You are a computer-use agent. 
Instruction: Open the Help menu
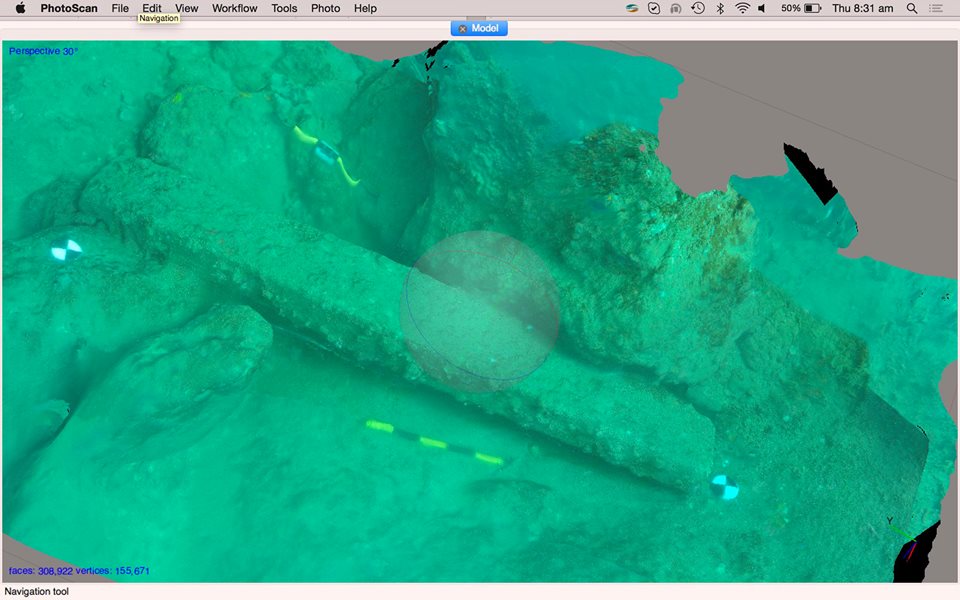click(365, 8)
